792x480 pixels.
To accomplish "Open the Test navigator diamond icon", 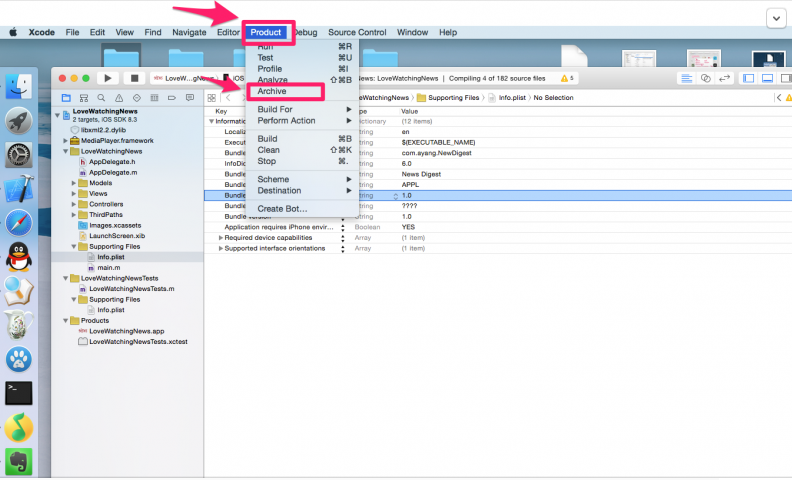I will click(x=136, y=98).
